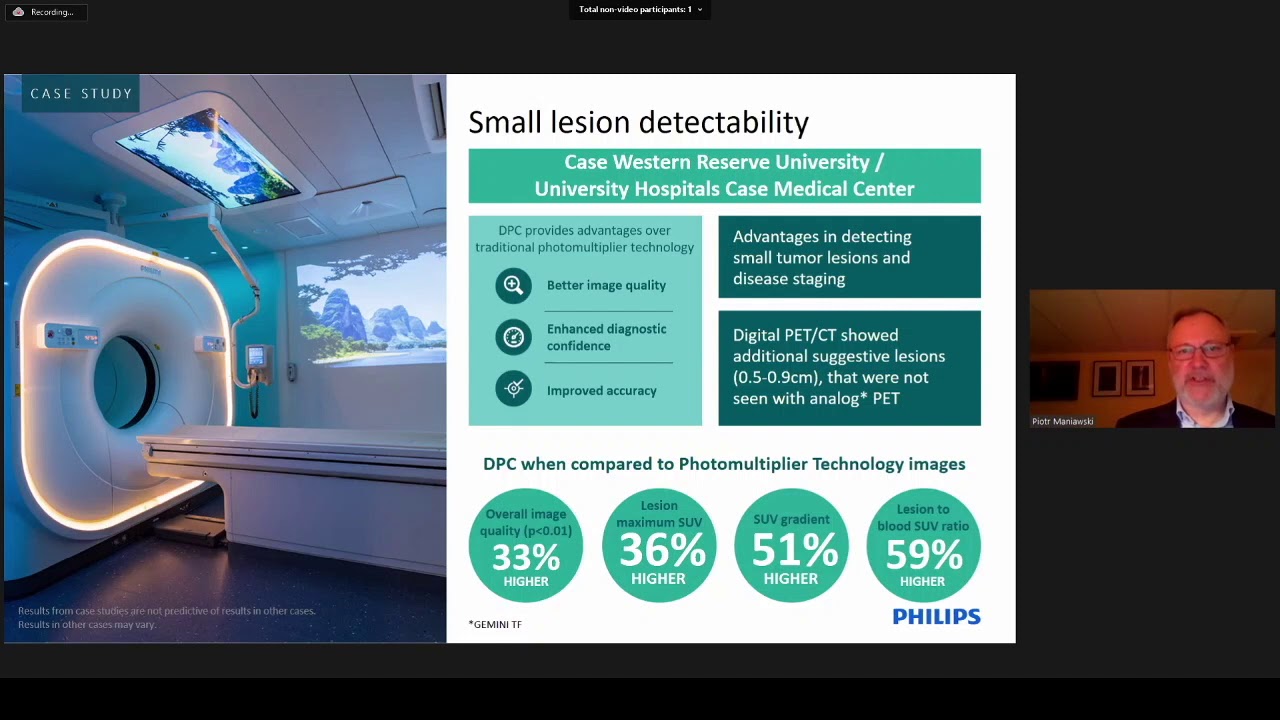Click the Enhanced diagnostic confidence gauge icon

pos(514,337)
